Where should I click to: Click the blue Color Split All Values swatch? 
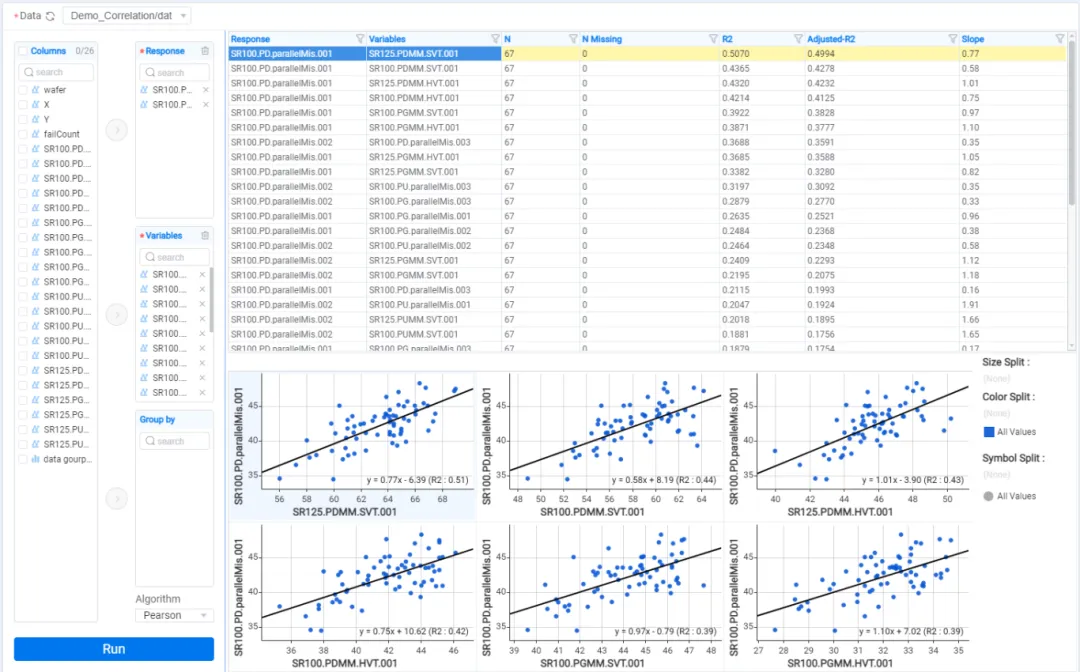[x=989, y=432]
